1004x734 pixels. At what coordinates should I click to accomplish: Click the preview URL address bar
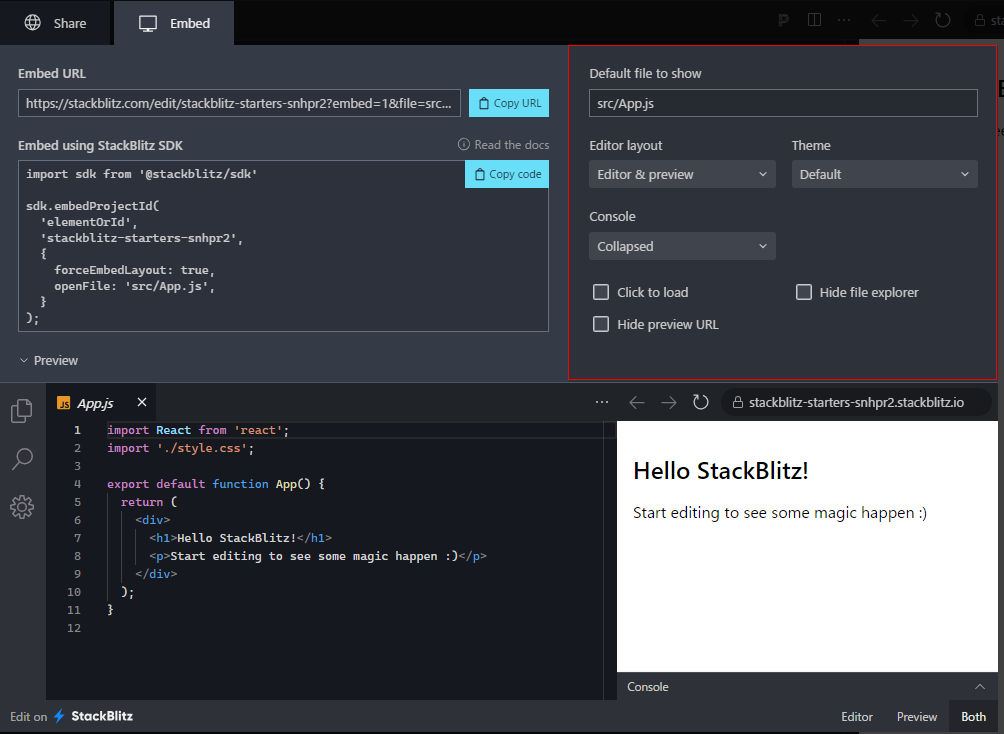point(856,403)
